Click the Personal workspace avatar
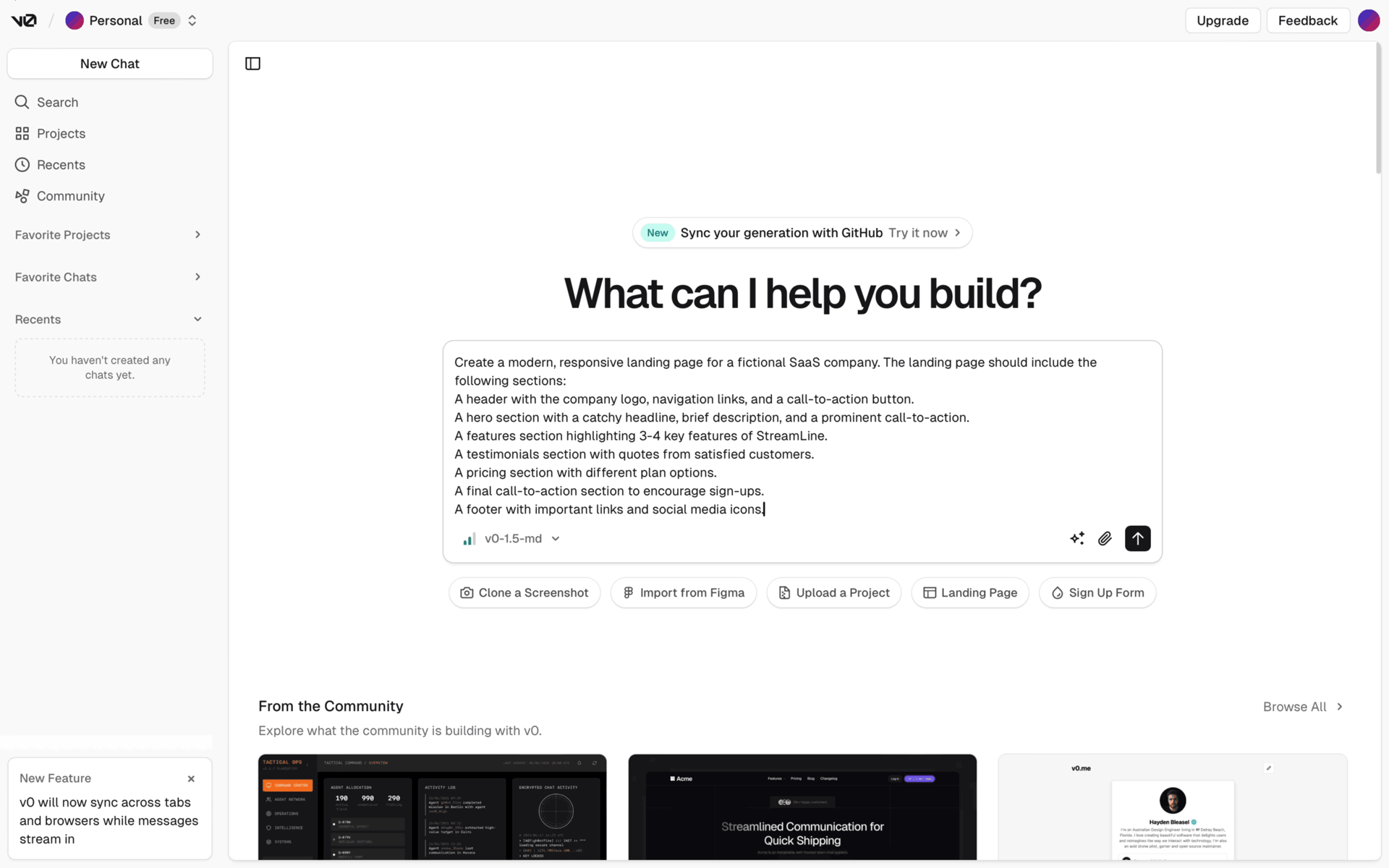 pos(74,20)
